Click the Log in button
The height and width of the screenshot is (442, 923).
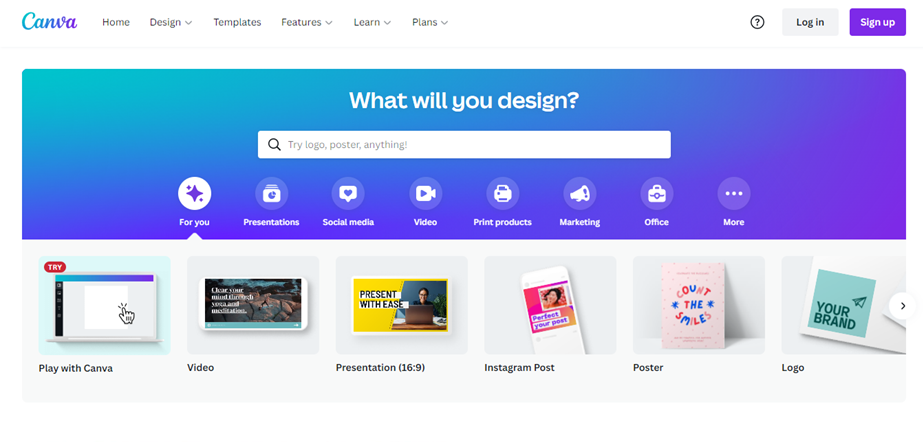pos(810,22)
